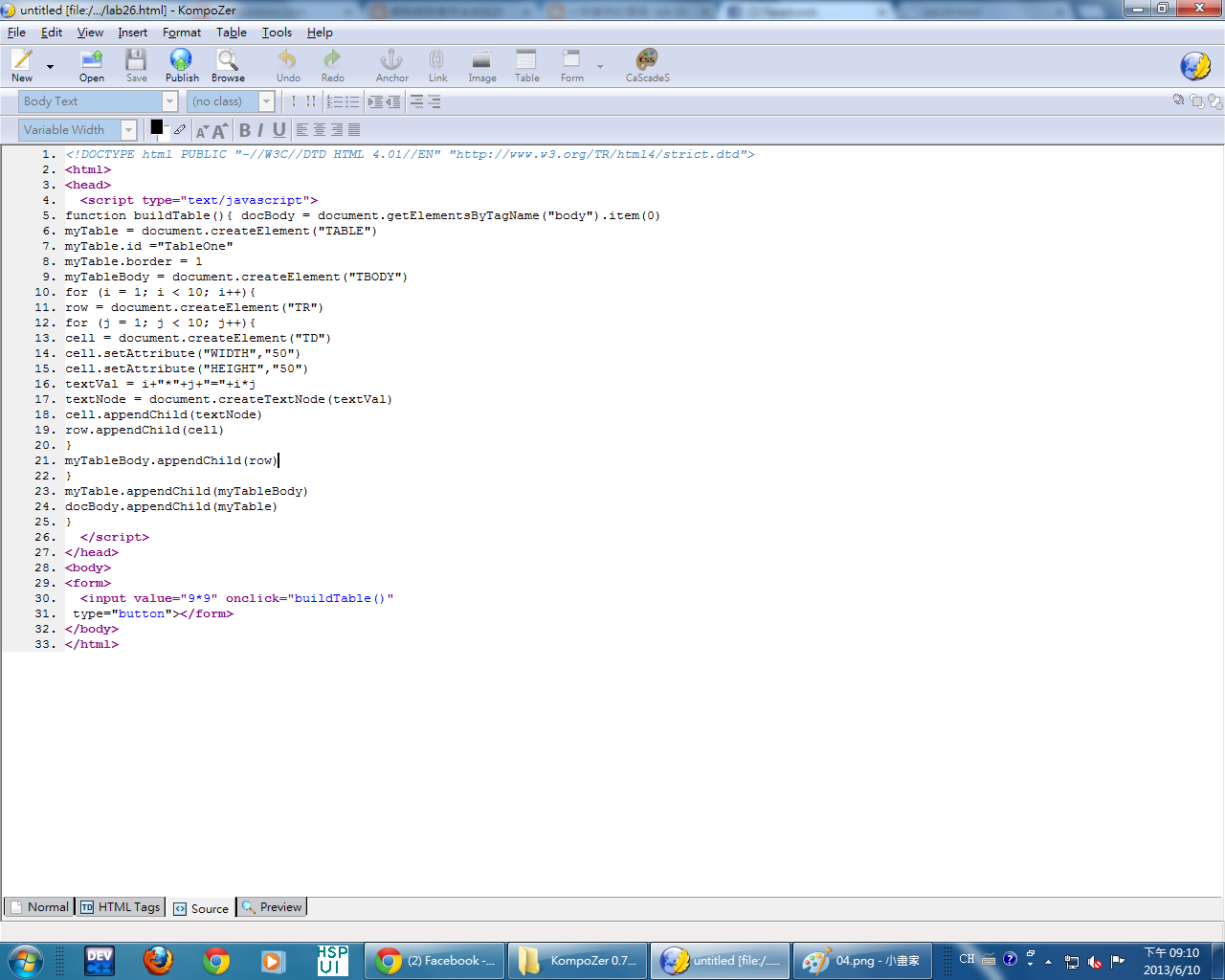
Task: Click the definition description icon
Action: tap(434, 101)
